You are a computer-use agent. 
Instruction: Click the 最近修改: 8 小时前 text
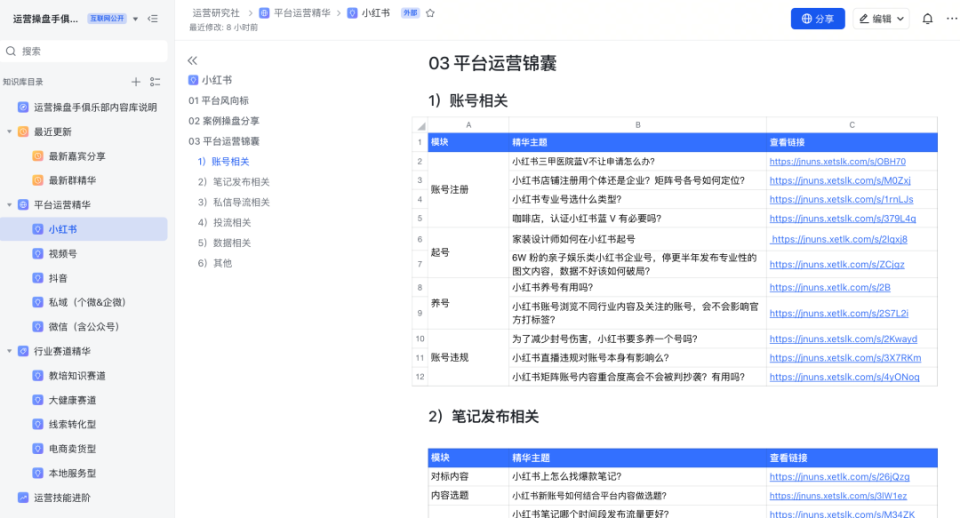(x=223, y=28)
